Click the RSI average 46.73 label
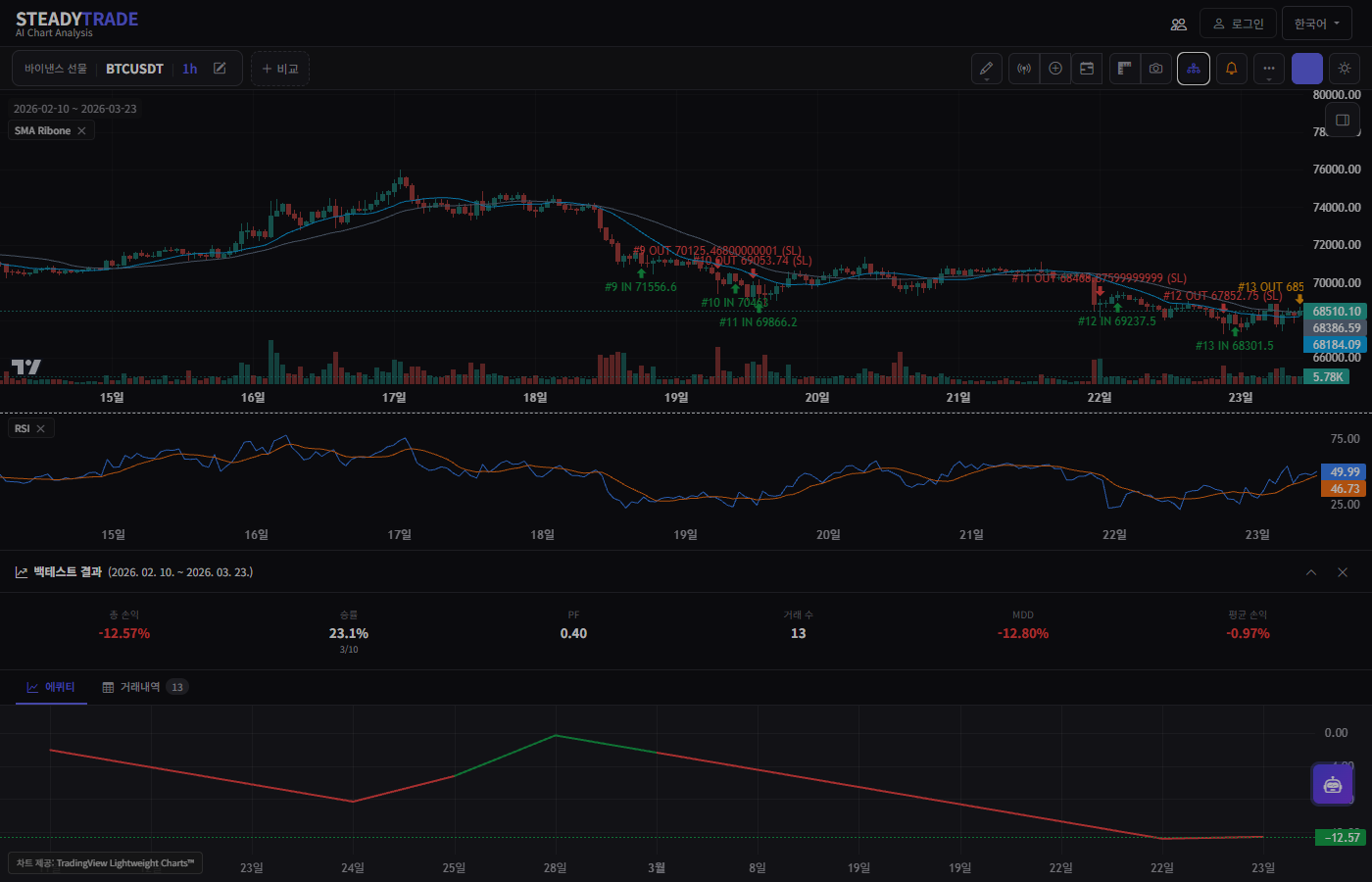This screenshot has width=1372, height=882. click(x=1344, y=488)
